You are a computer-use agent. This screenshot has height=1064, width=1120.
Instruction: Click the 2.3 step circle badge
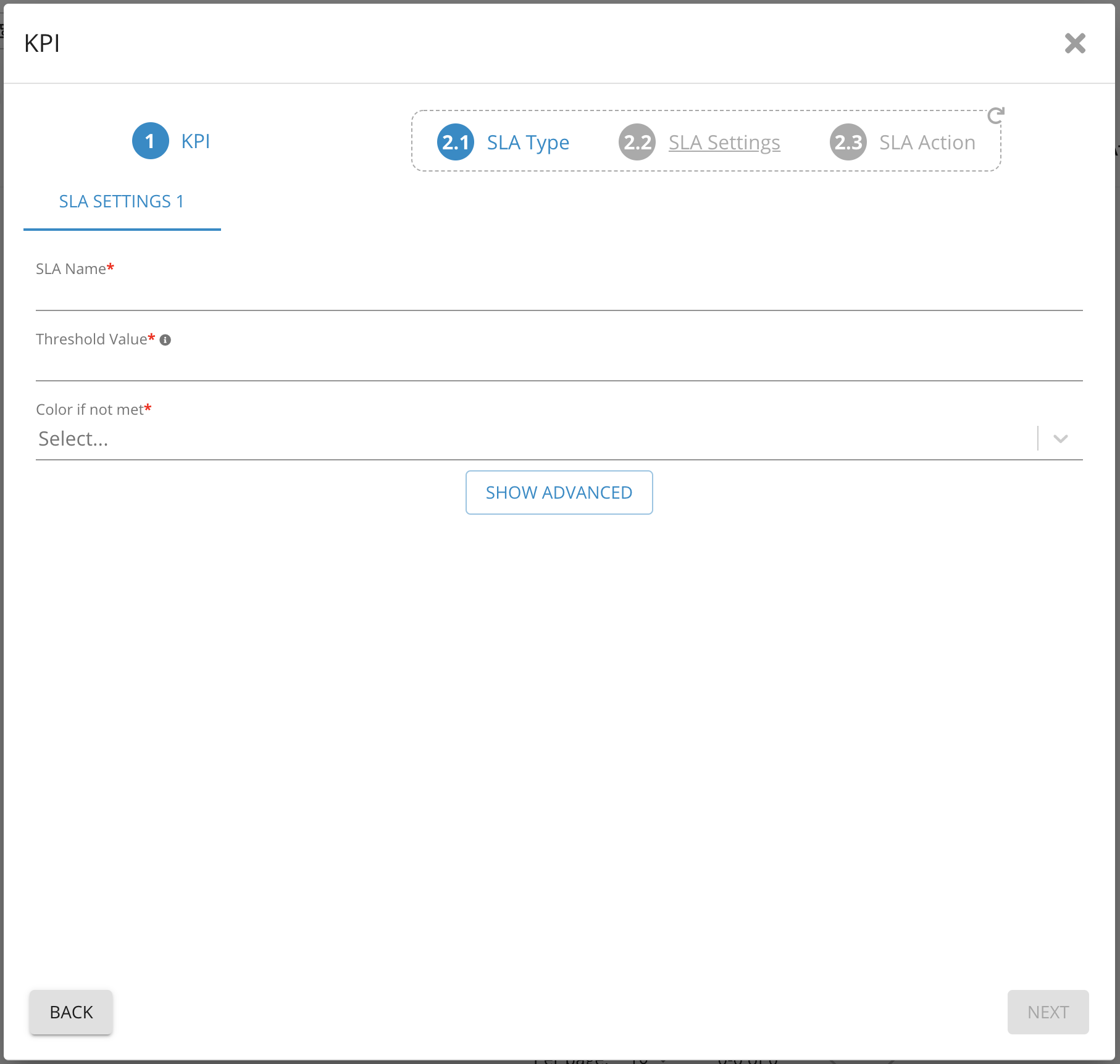tap(848, 143)
